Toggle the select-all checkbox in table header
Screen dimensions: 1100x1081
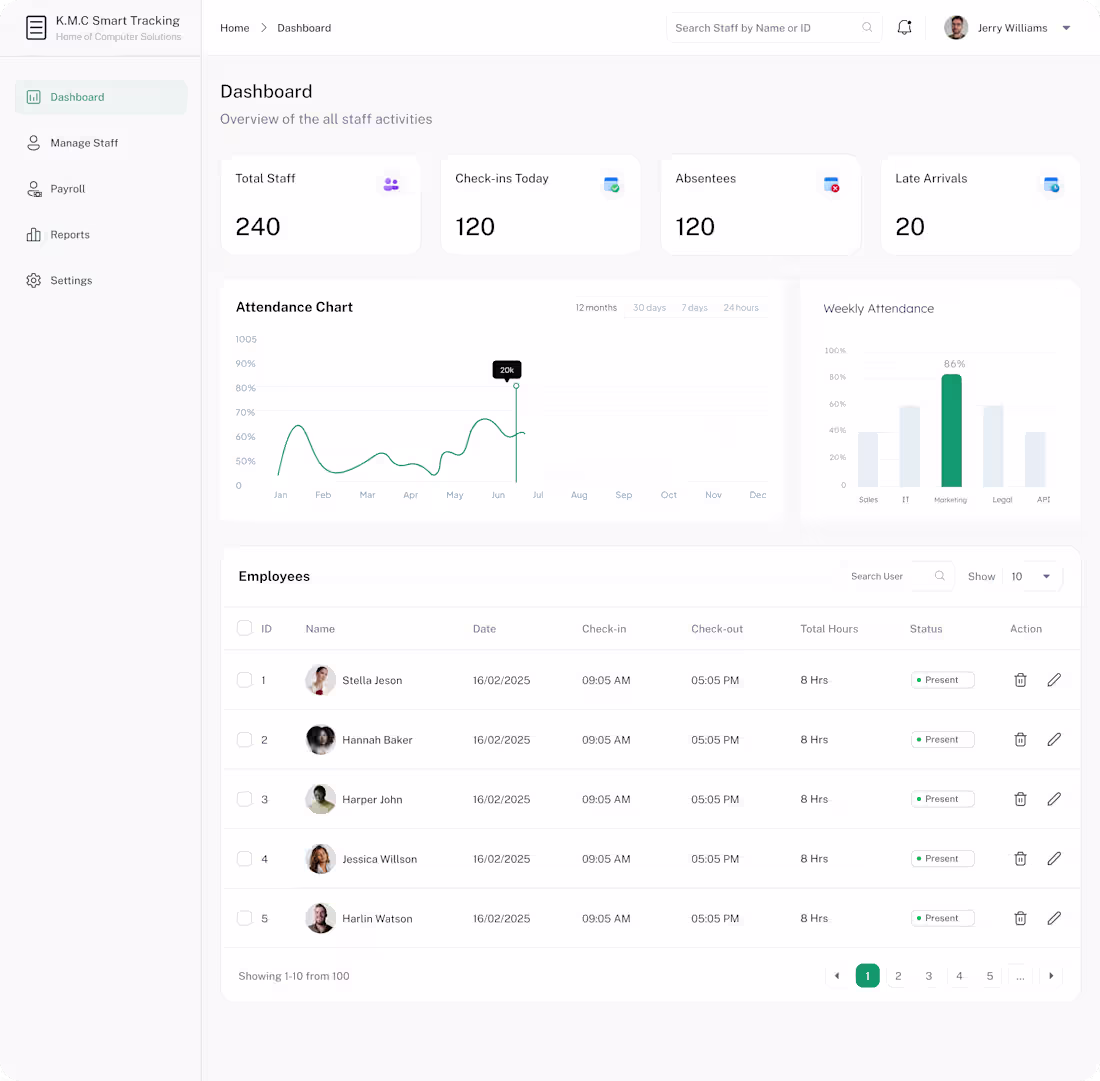pos(244,628)
